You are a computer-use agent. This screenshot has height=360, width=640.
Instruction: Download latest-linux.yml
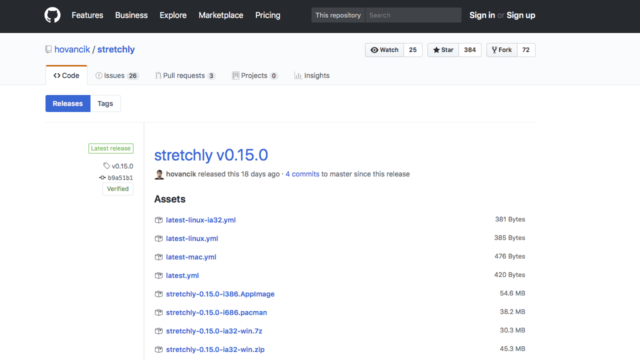192,238
